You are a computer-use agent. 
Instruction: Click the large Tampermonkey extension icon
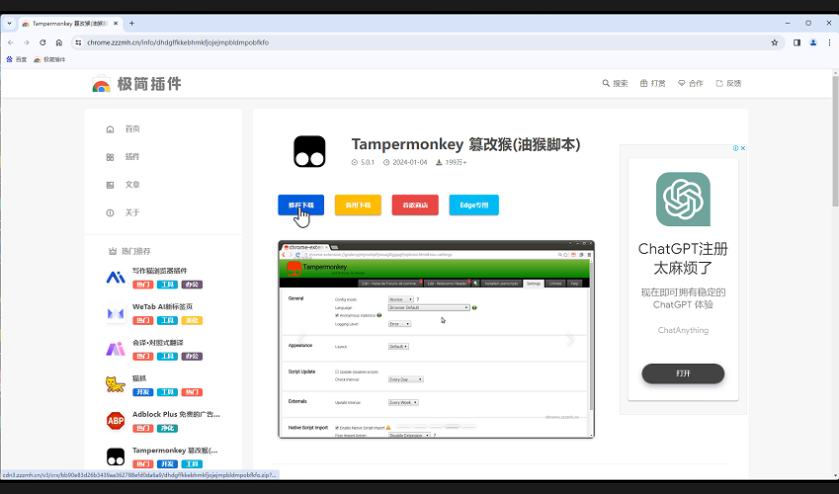click(x=309, y=151)
